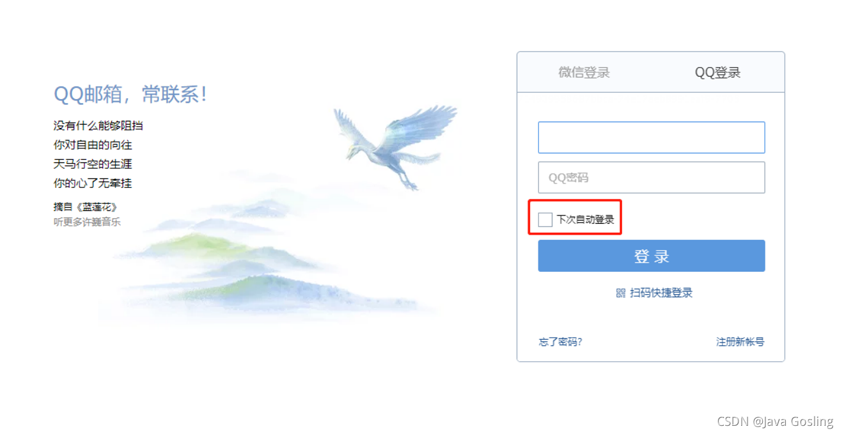Click into the QQ密码 password field

click(651, 177)
